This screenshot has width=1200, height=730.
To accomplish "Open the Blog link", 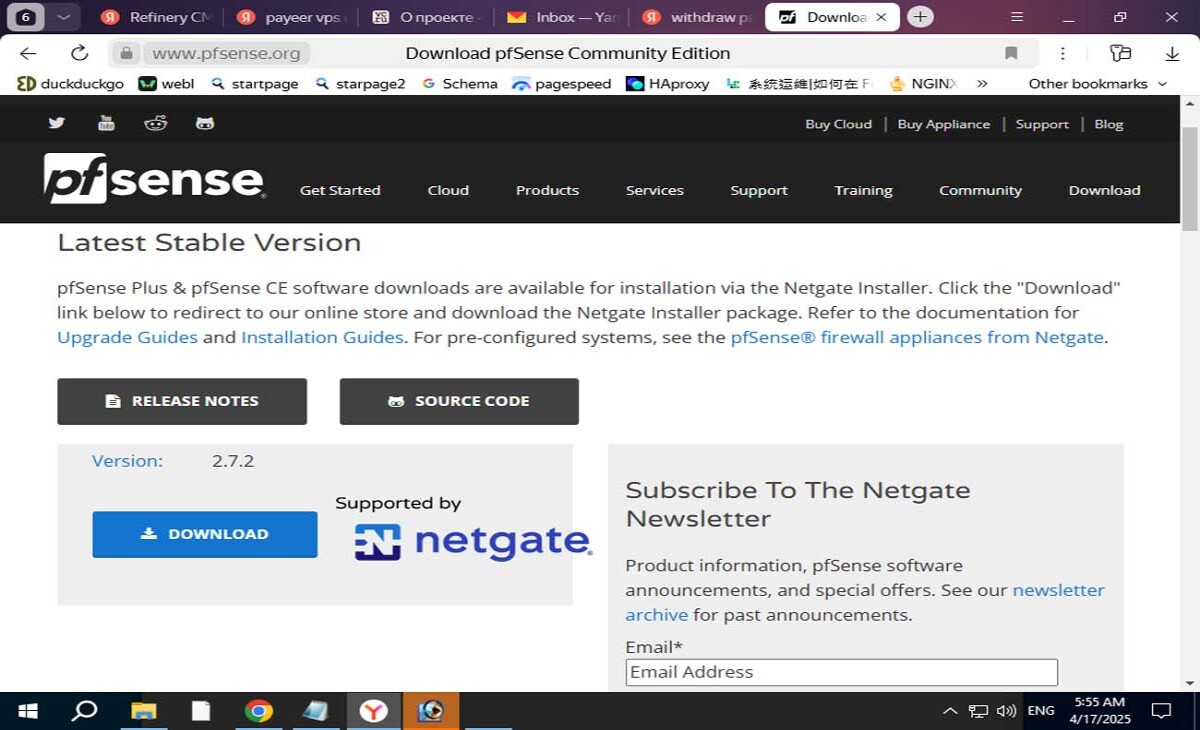I will click(x=1108, y=124).
